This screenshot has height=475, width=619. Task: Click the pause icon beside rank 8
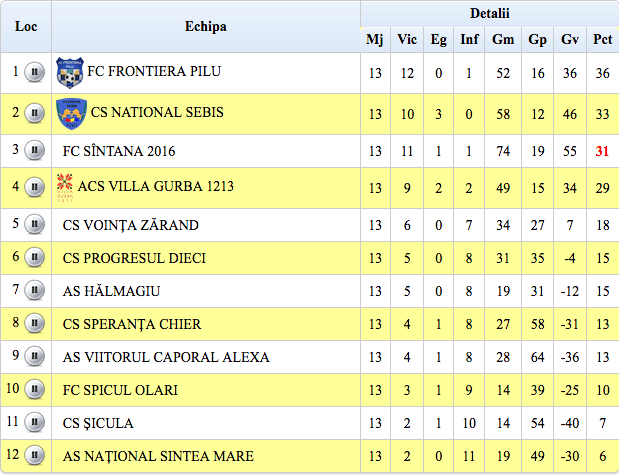34,323
